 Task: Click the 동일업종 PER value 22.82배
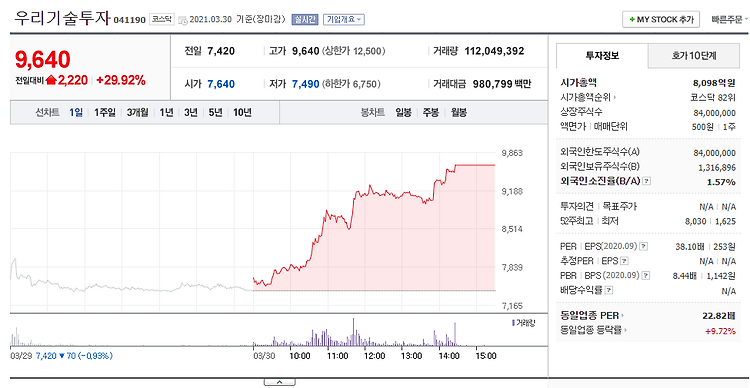click(x=719, y=315)
